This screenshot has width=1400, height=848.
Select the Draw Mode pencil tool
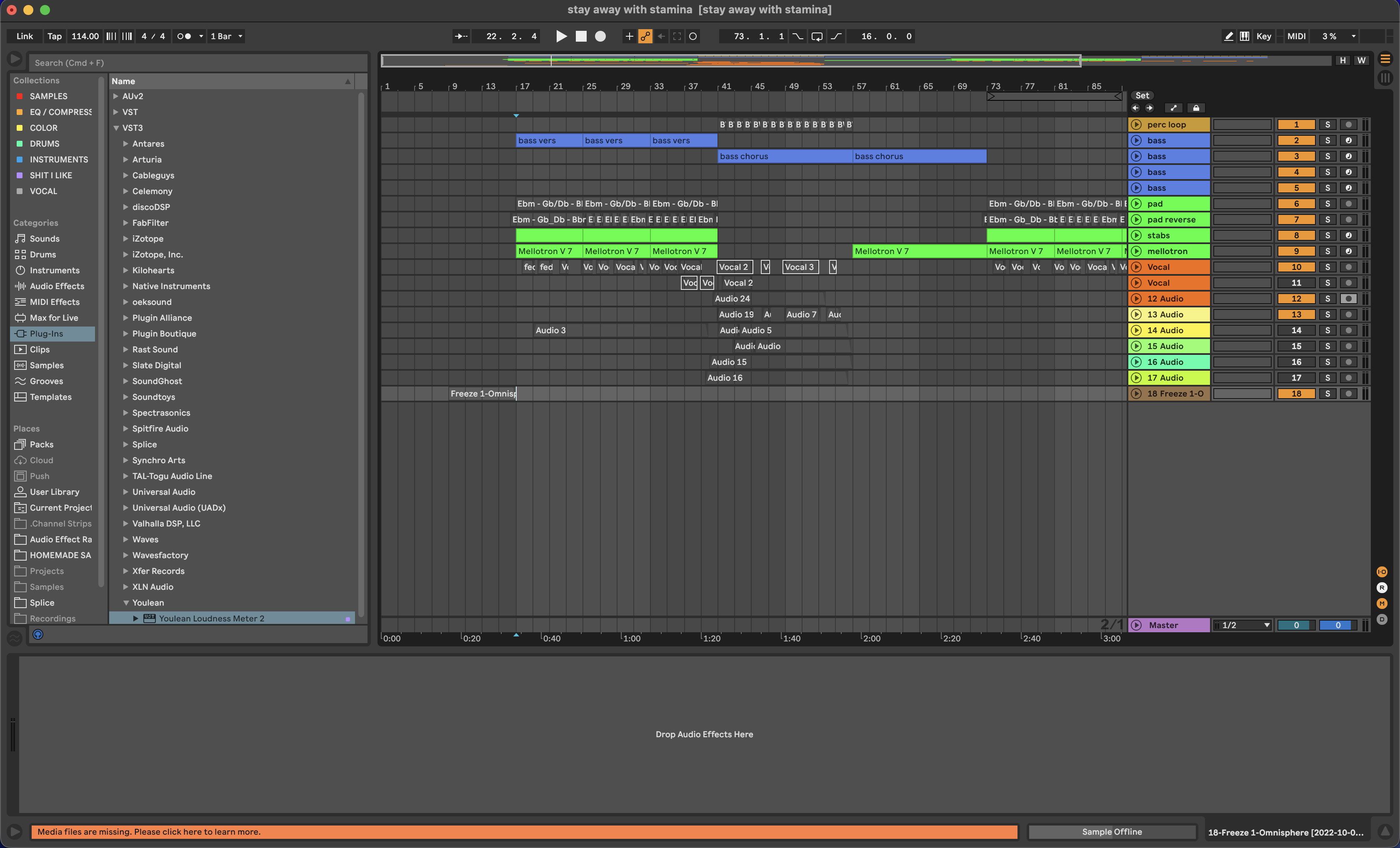coord(1229,36)
